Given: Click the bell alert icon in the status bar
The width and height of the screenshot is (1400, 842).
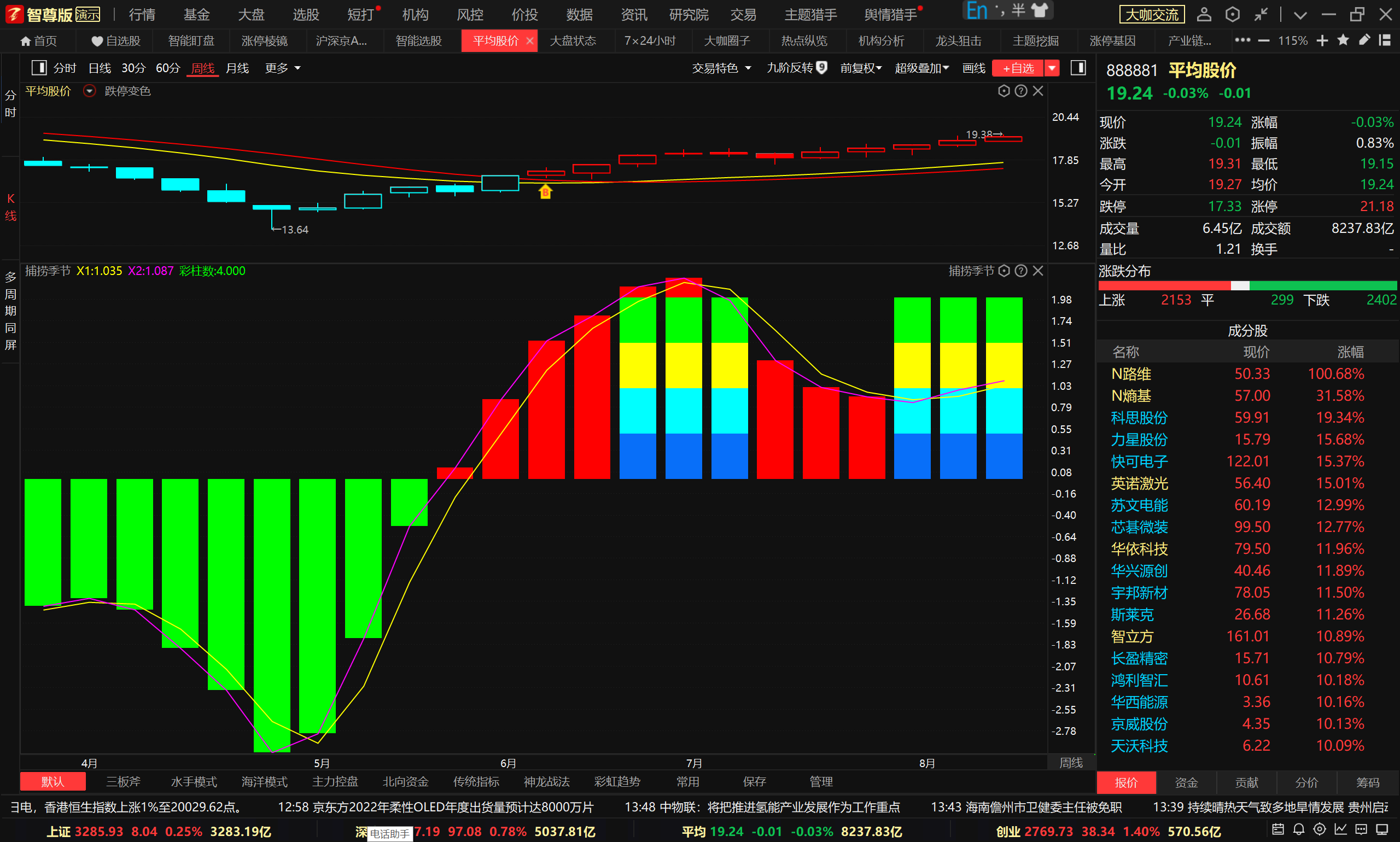Looking at the screenshot, I should coord(1298,829).
